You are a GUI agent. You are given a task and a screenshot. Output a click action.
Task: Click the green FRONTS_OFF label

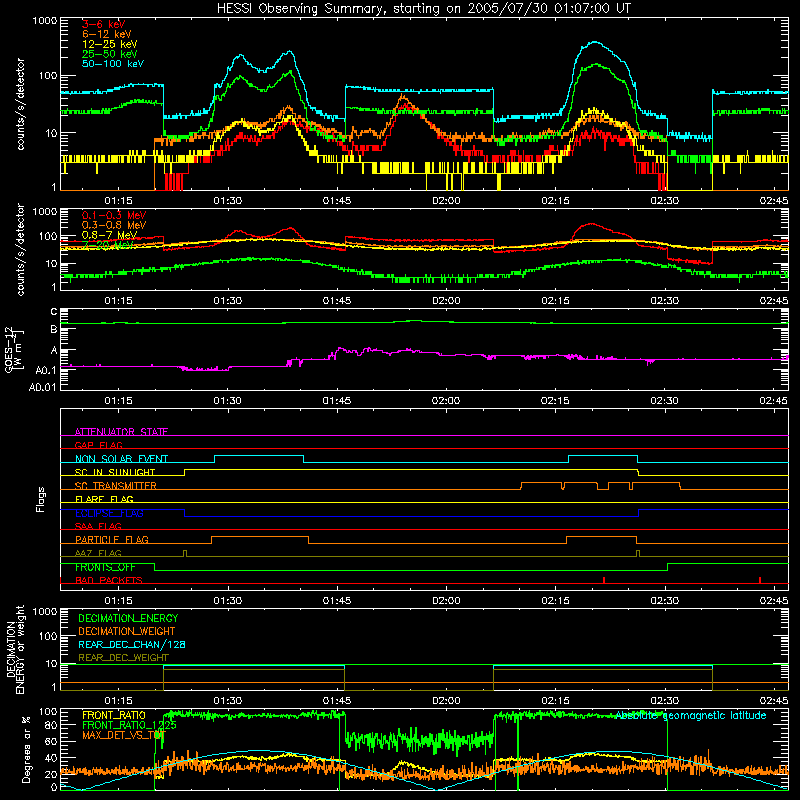tap(105, 567)
